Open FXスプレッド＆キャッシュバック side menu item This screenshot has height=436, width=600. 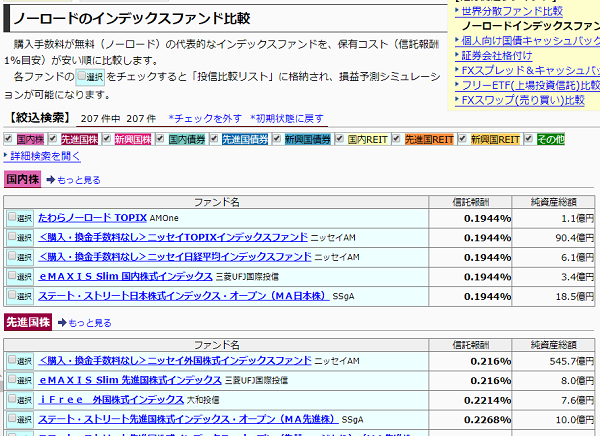530,70
